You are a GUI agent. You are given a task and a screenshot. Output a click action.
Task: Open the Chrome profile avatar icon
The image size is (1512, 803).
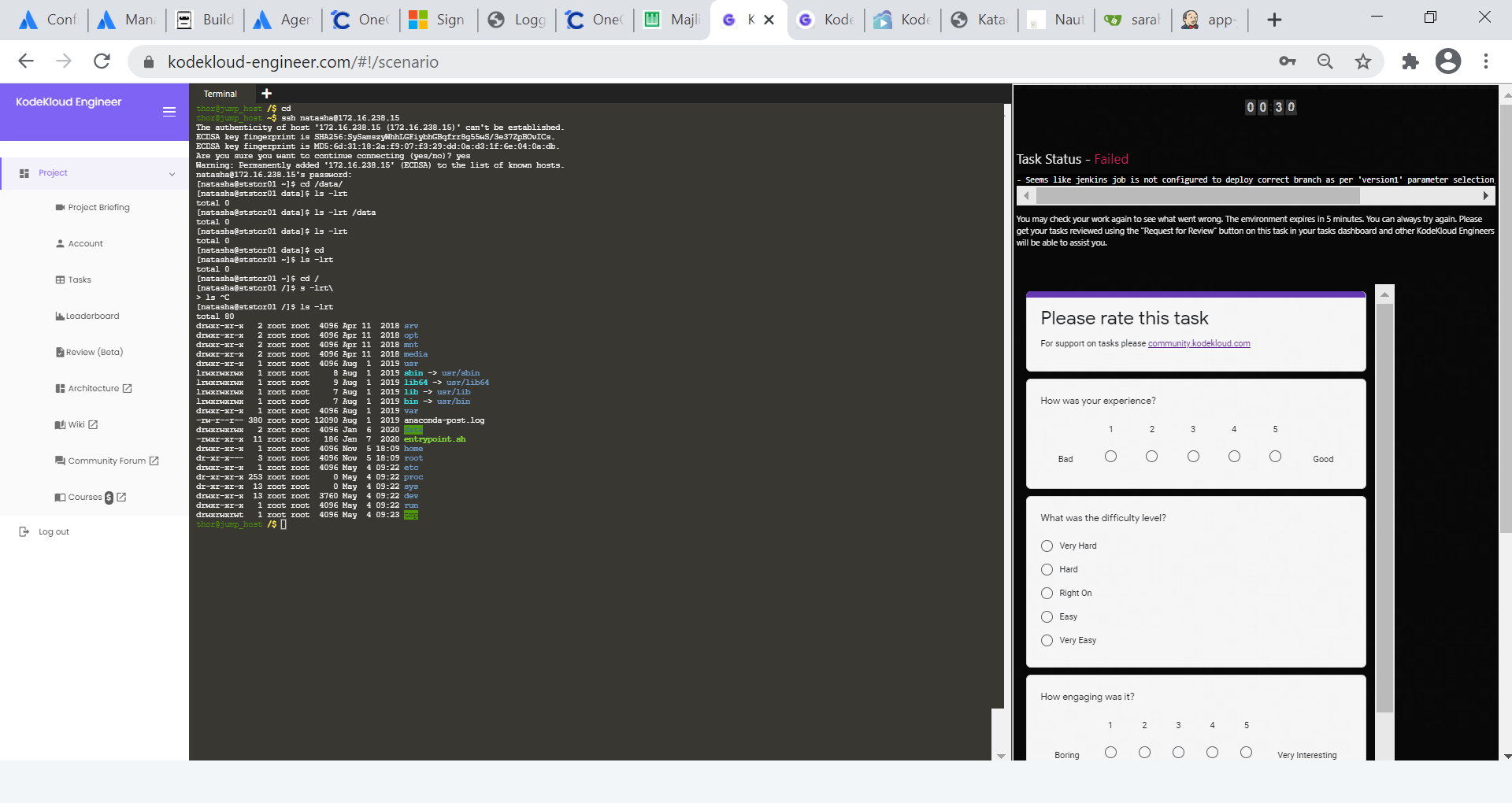(x=1447, y=61)
